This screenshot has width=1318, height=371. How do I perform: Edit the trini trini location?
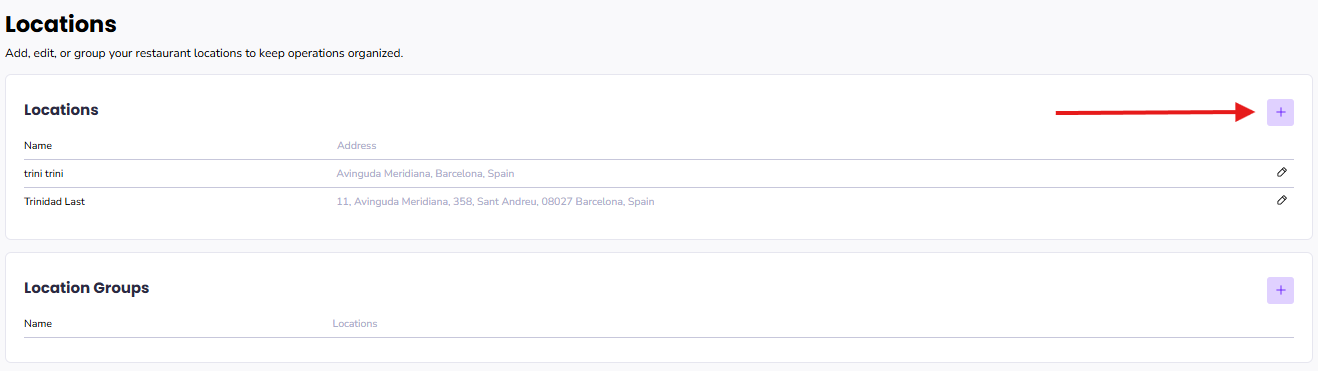coord(1282,172)
